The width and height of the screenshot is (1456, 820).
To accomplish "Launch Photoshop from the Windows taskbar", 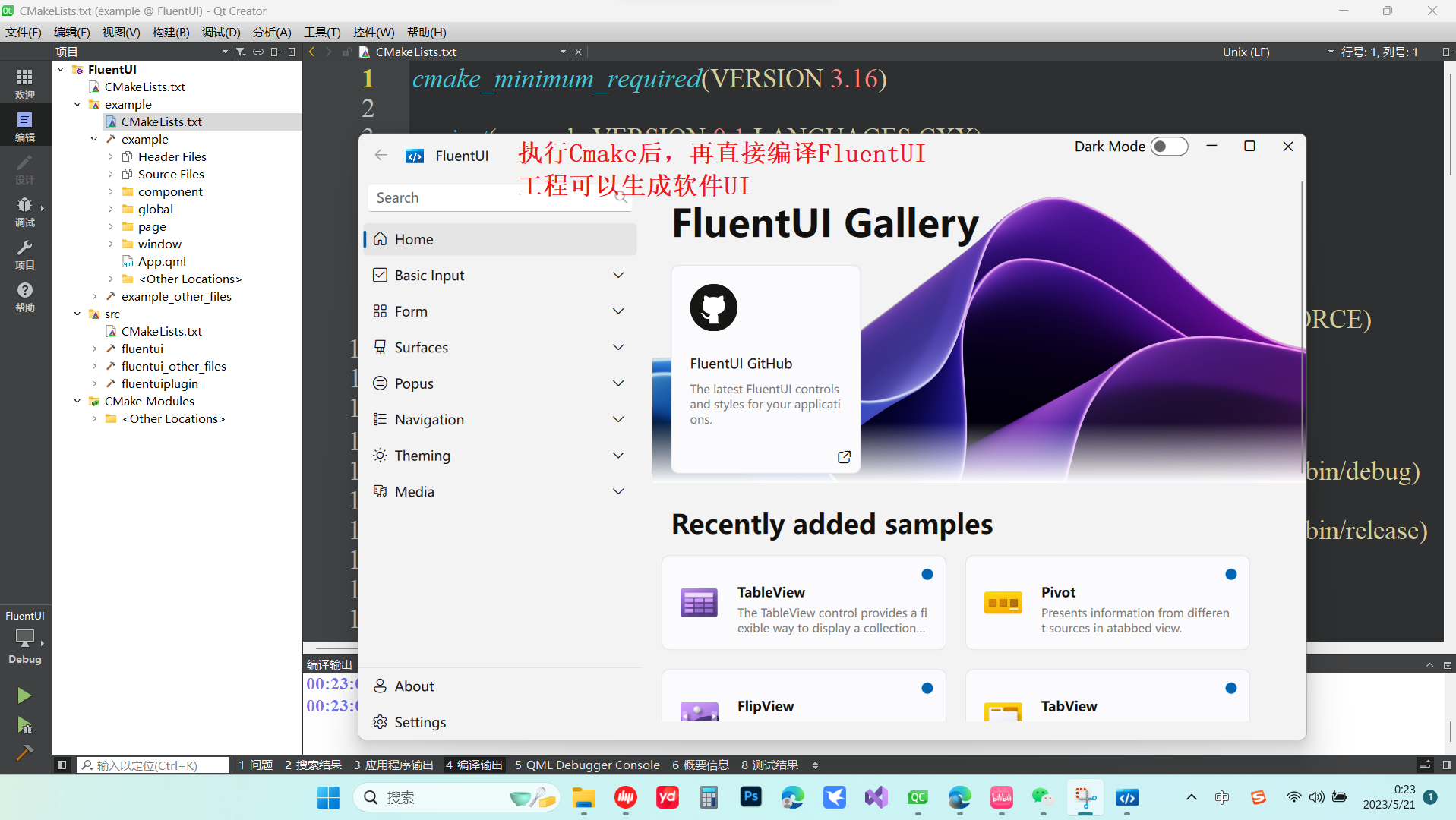I will click(750, 798).
